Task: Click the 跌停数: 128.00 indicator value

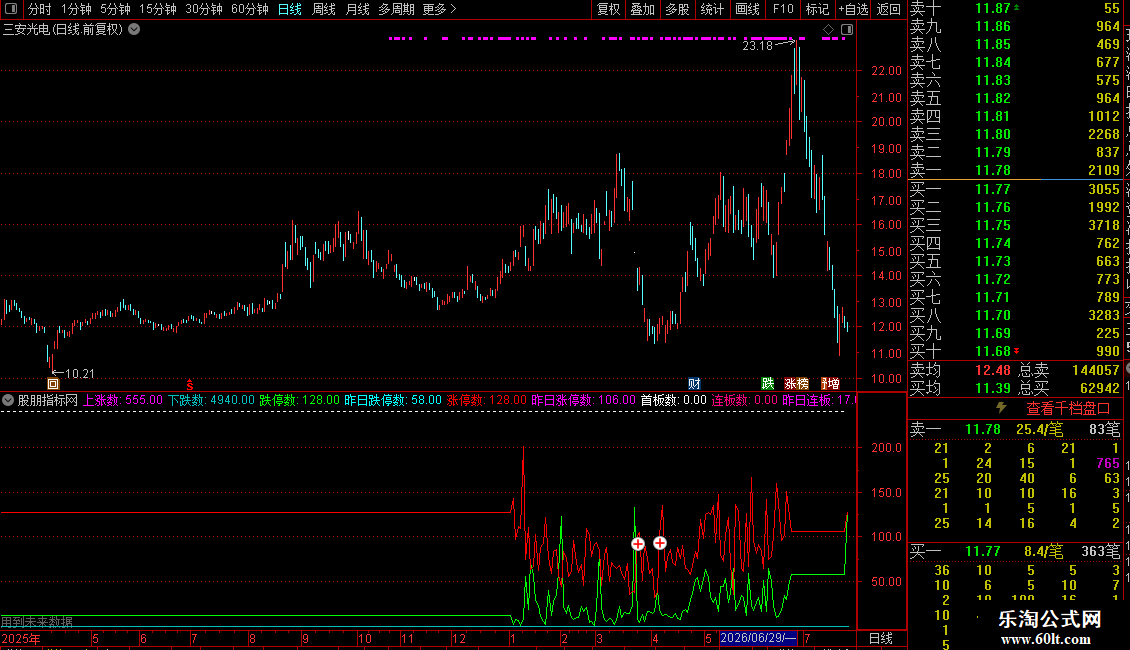Action: click(299, 400)
